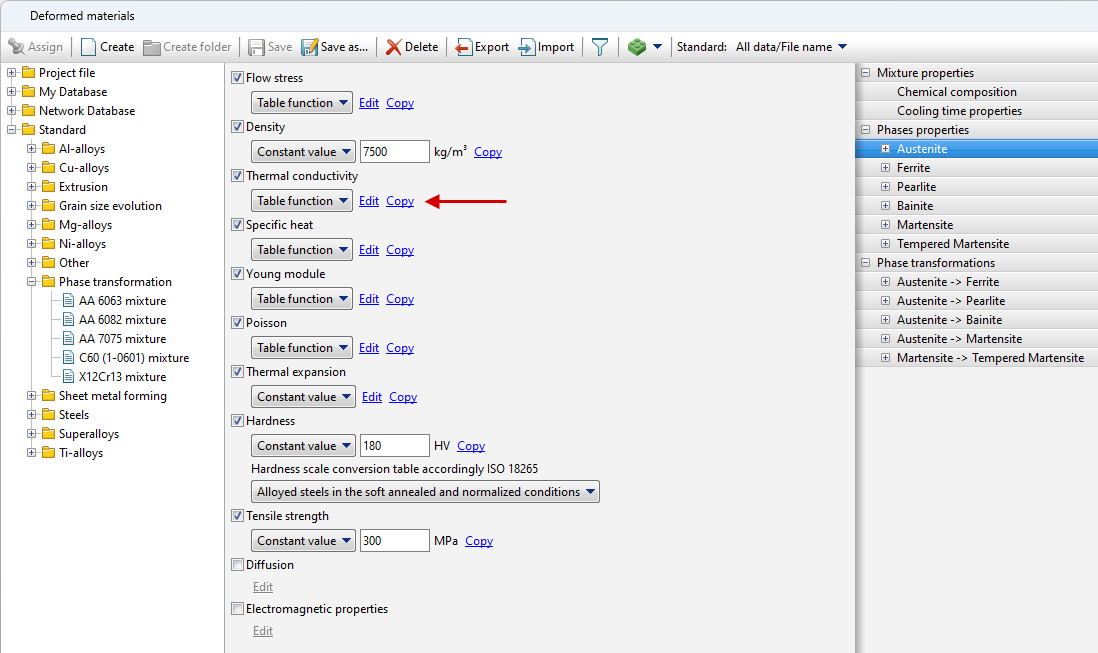
Task: Click the Copy link for Density
Action: [x=488, y=152]
